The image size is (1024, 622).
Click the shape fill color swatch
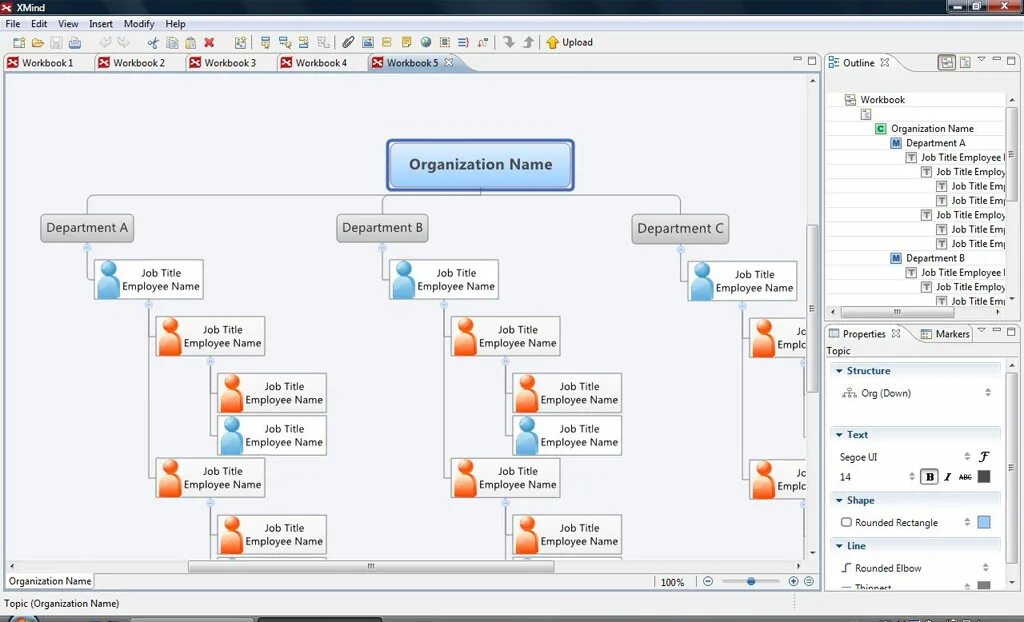[x=984, y=522]
